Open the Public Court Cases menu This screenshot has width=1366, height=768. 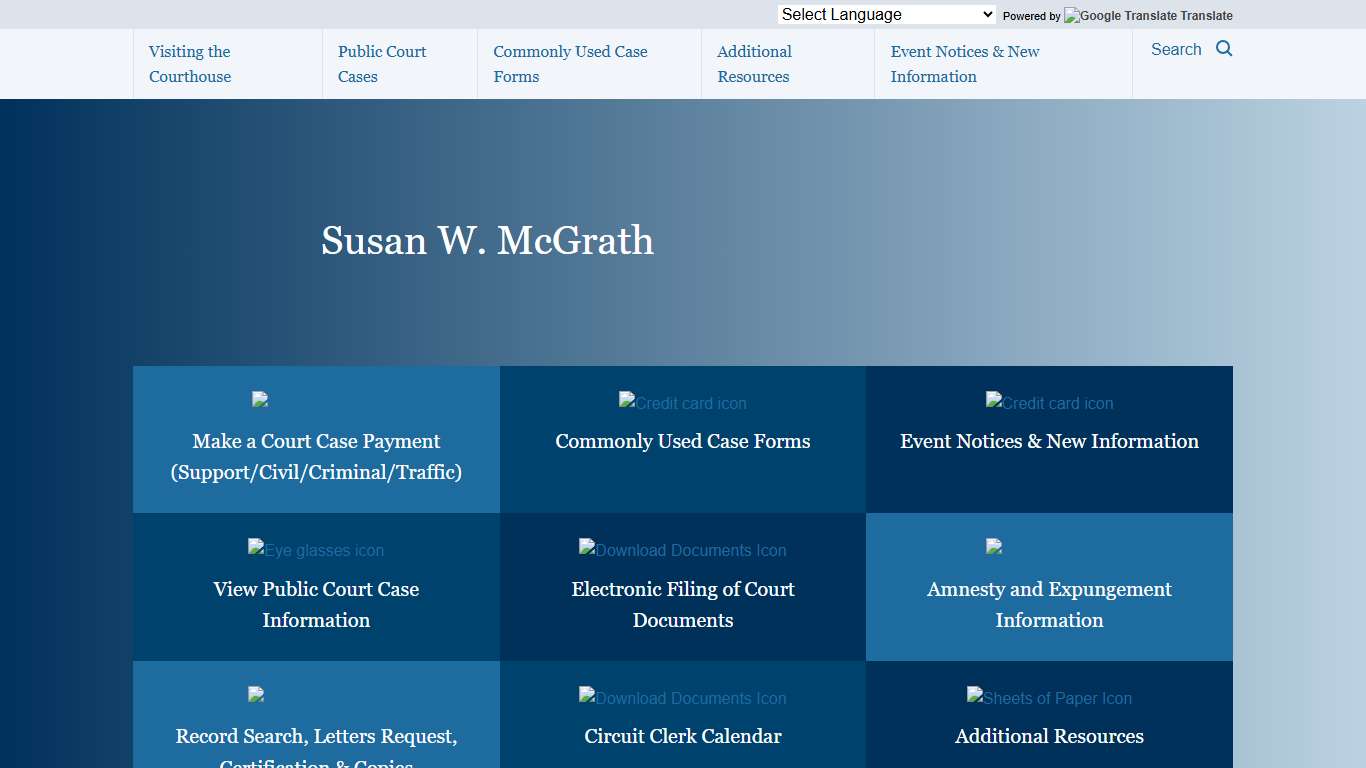382,63
